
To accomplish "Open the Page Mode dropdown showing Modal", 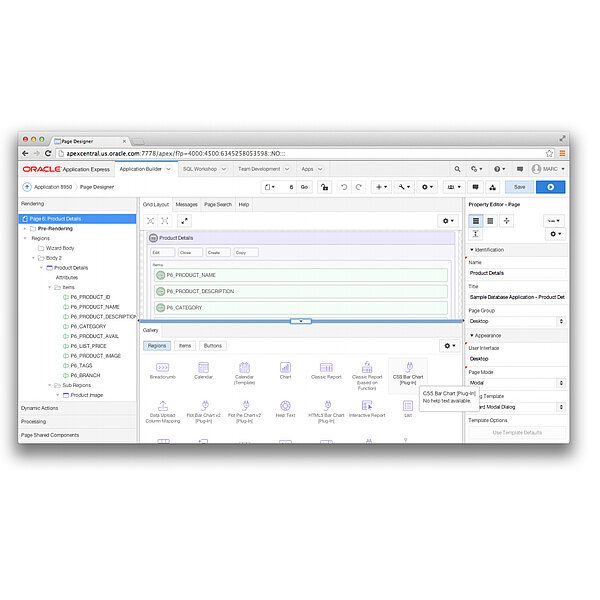I will [x=516, y=382].
